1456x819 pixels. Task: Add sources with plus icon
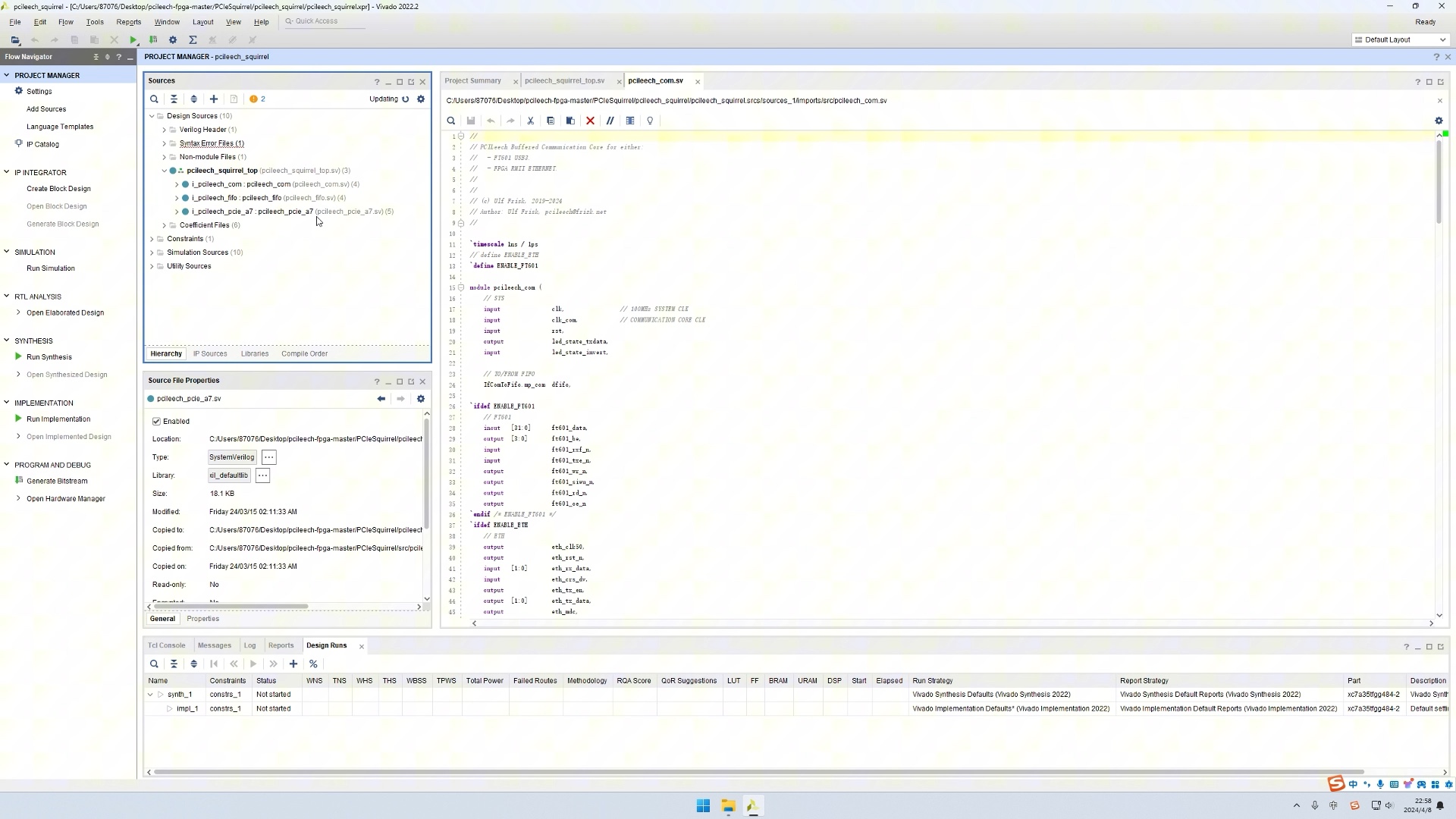click(x=214, y=99)
